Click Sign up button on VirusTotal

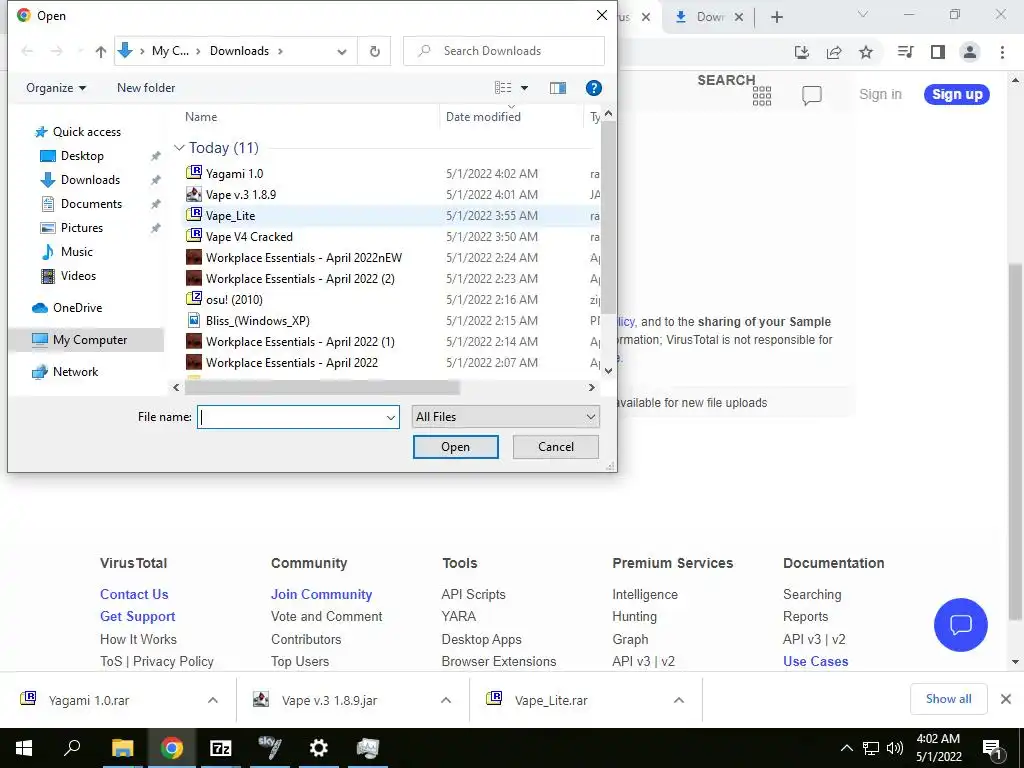(x=957, y=95)
